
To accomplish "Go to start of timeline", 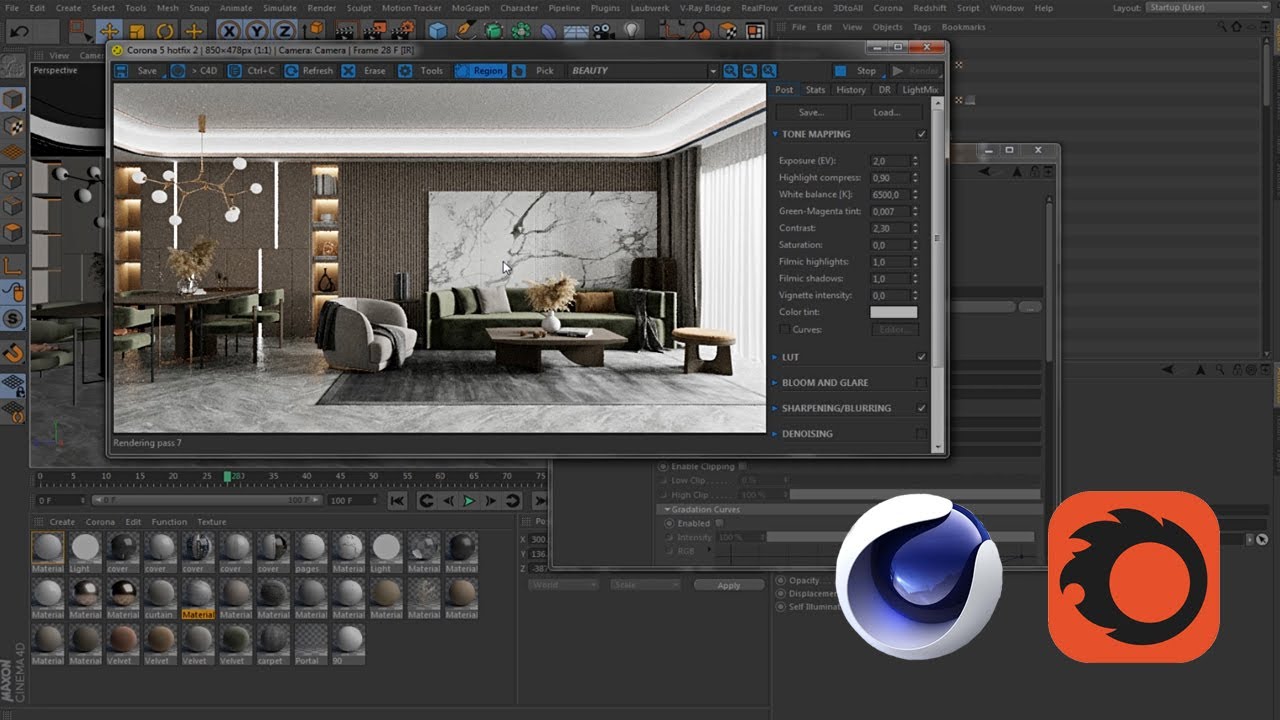I will (x=397, y=501).
